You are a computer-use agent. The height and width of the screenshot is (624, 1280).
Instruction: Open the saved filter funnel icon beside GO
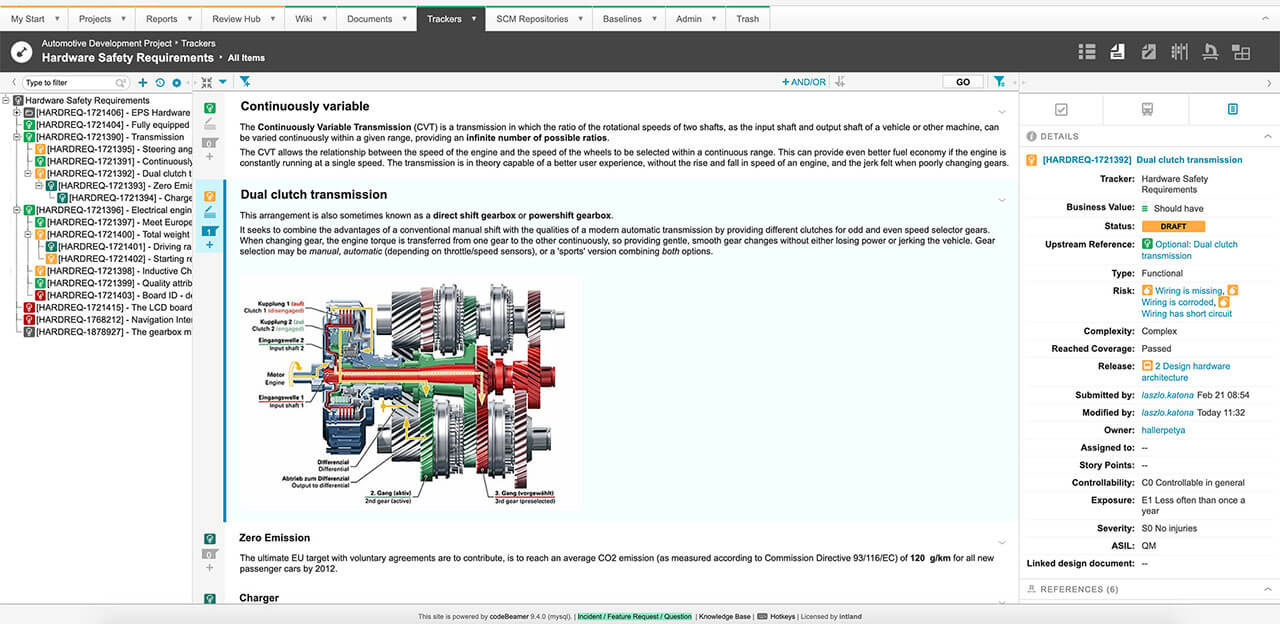click(999, 82)
